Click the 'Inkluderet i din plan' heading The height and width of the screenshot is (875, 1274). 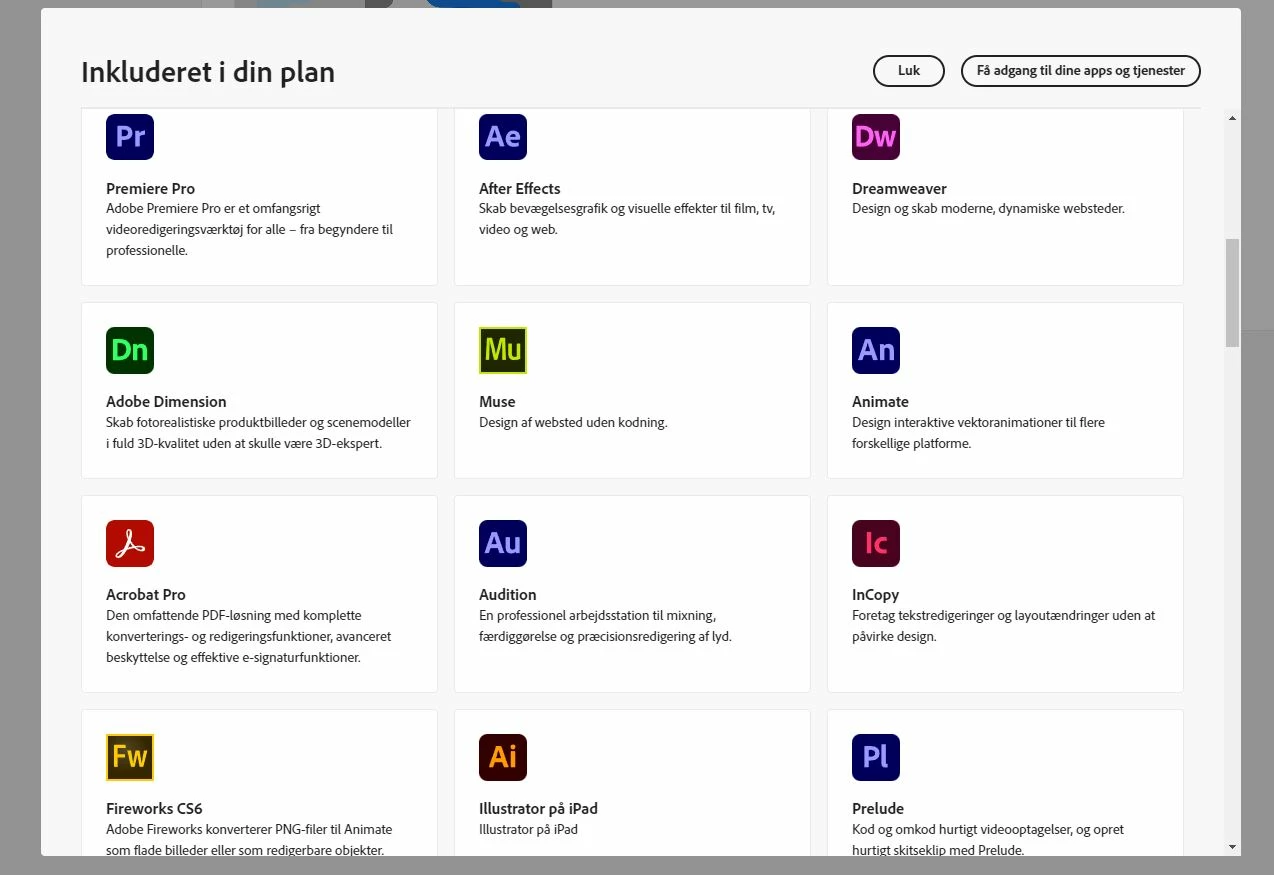point(208,72)
